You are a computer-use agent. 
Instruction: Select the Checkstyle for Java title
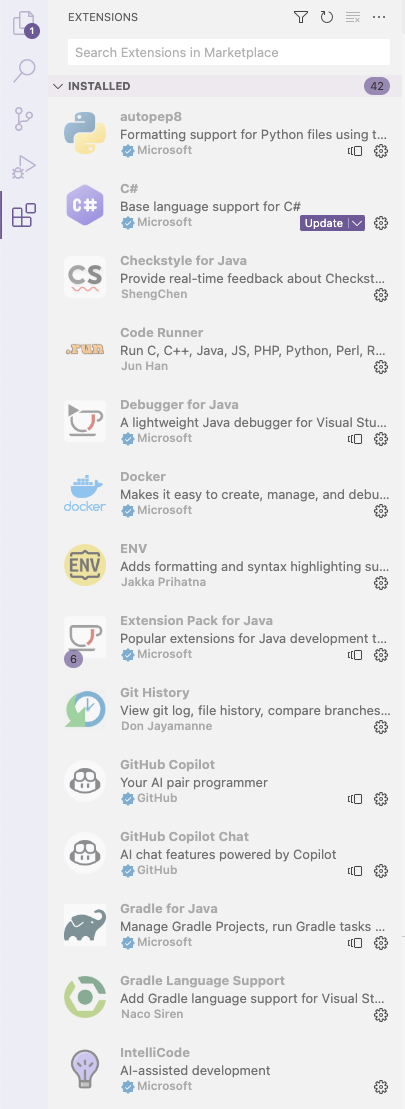183,261
